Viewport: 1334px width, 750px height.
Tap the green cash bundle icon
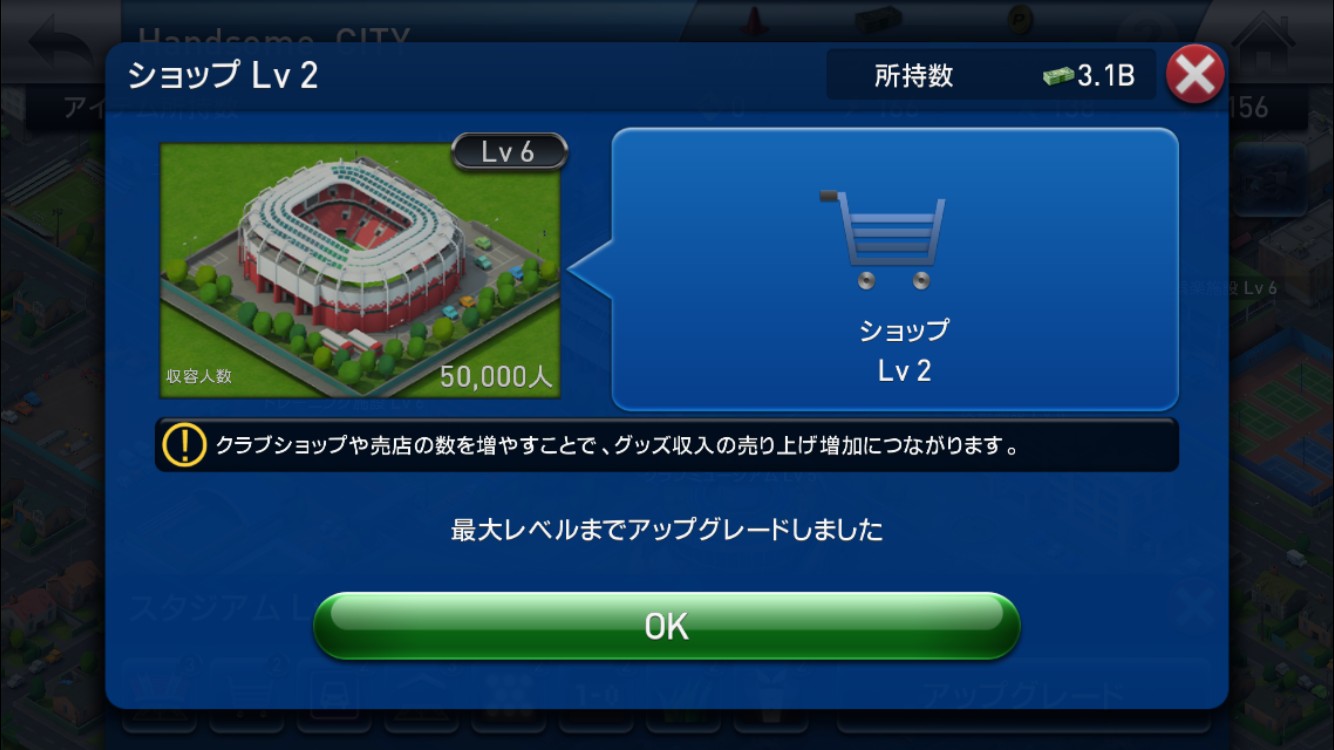point(1058,77)
